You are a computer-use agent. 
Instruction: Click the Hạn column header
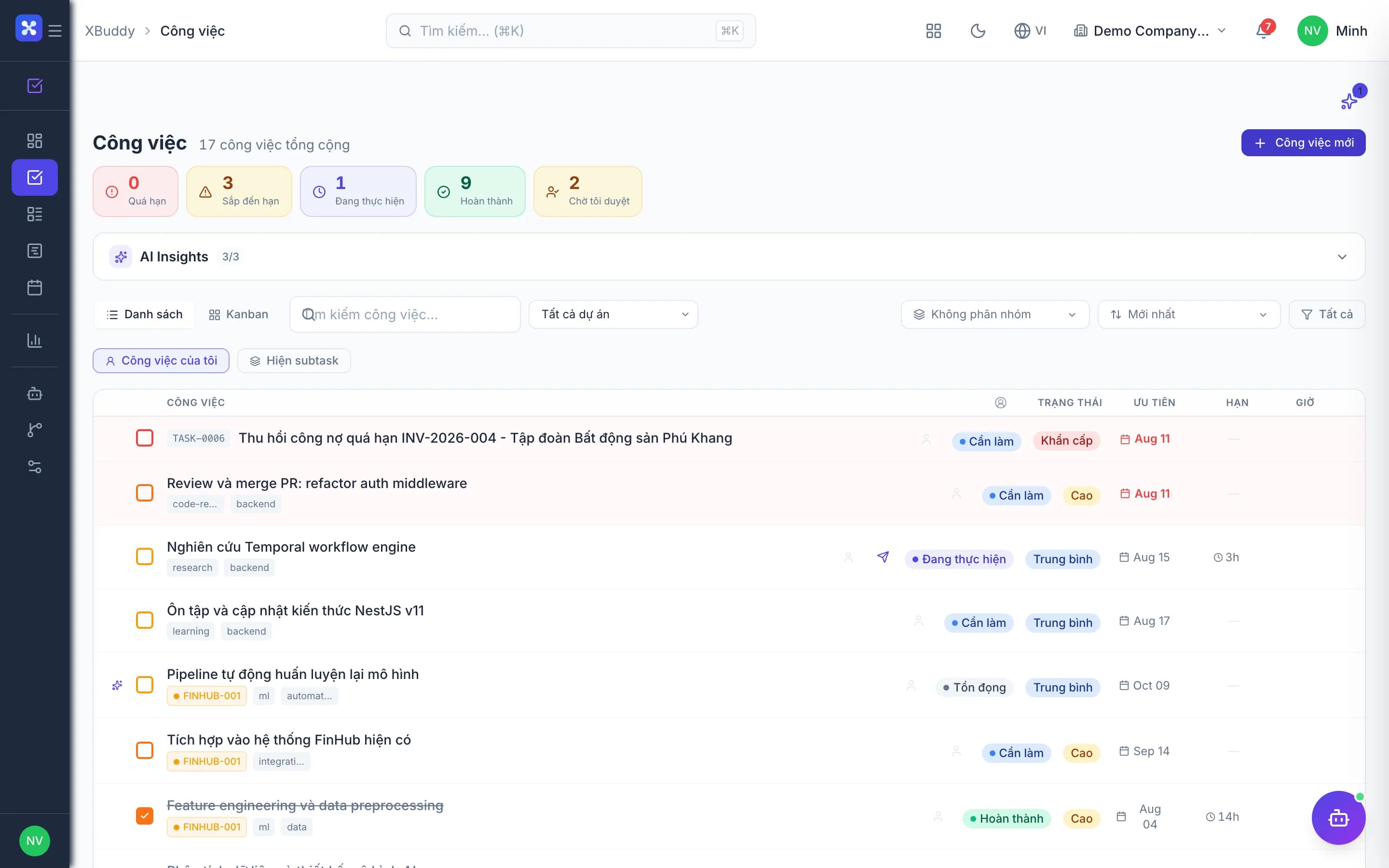(1238, 403)
